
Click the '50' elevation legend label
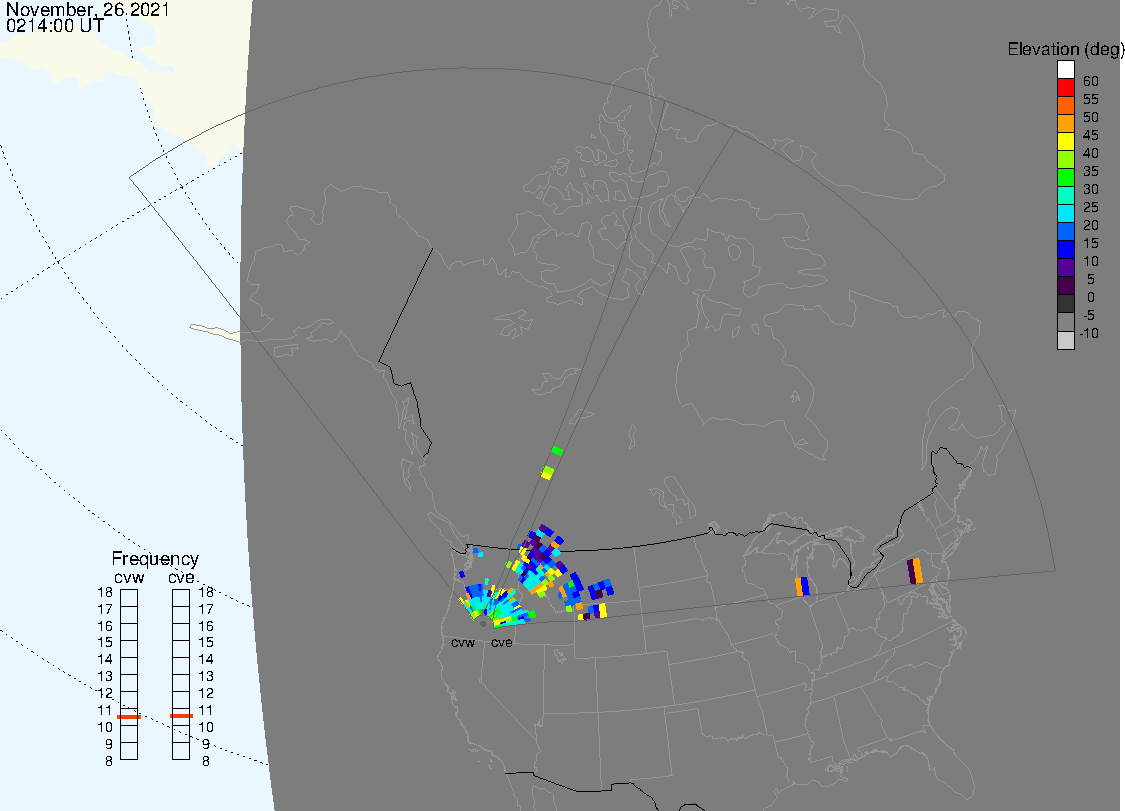coord(1091,117)
